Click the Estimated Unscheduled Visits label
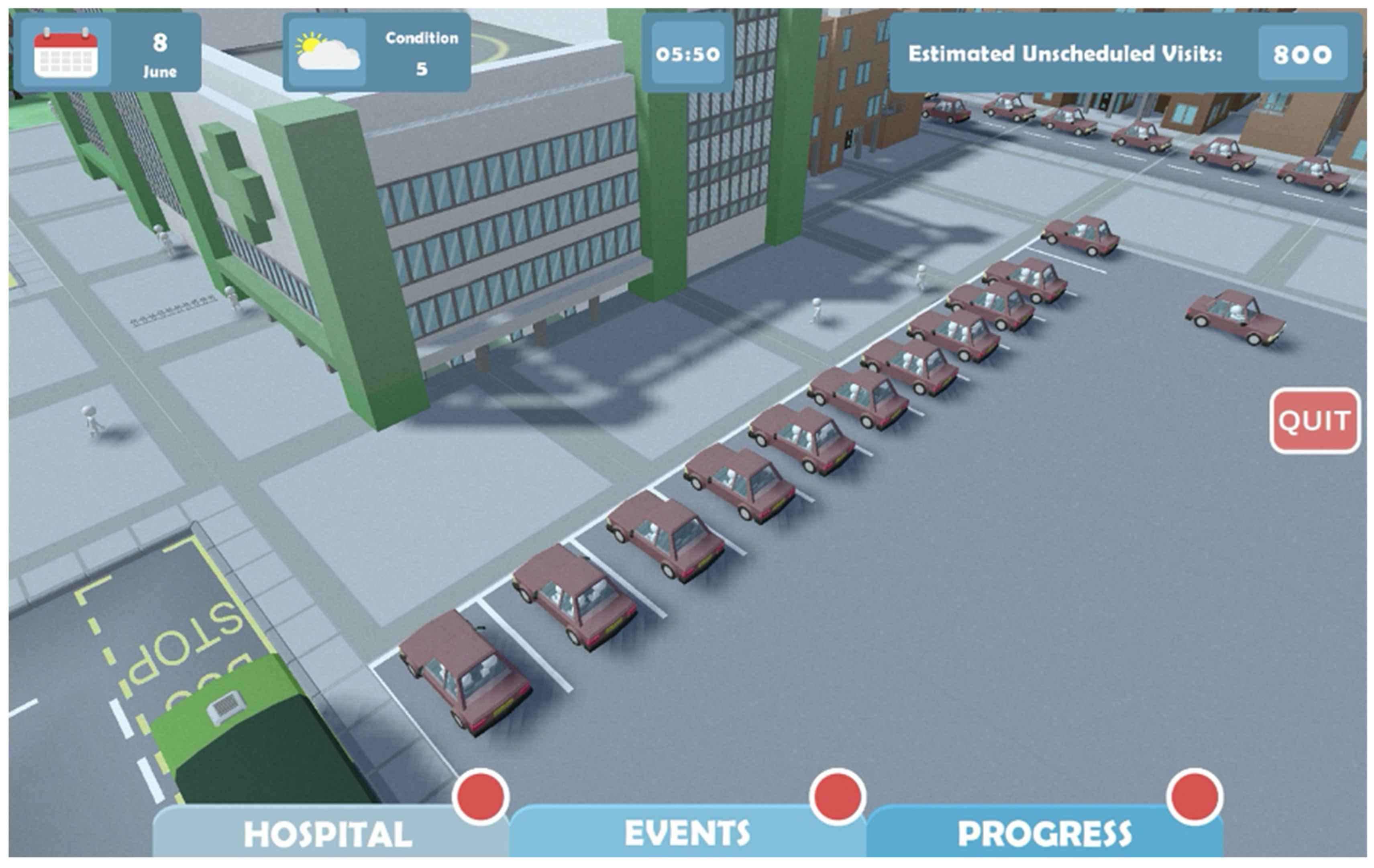 click(x=1065, y=54)
